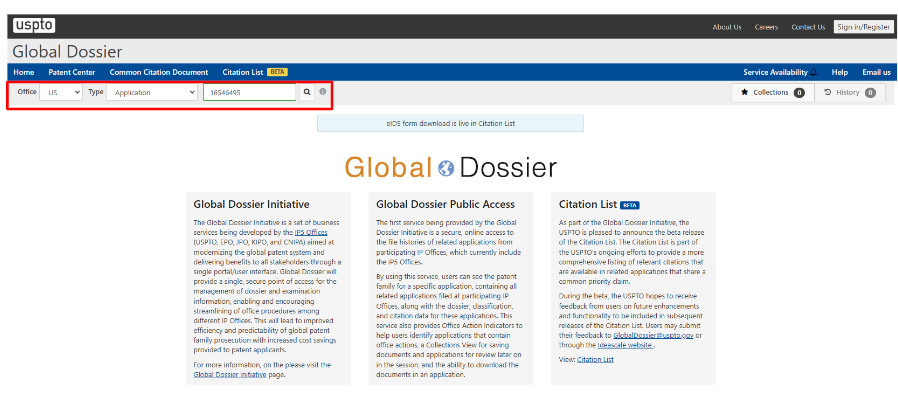The height and width of the screenshot is (407, 898).
Task: Click Contact Us link in header
Action: pos(808,27)
